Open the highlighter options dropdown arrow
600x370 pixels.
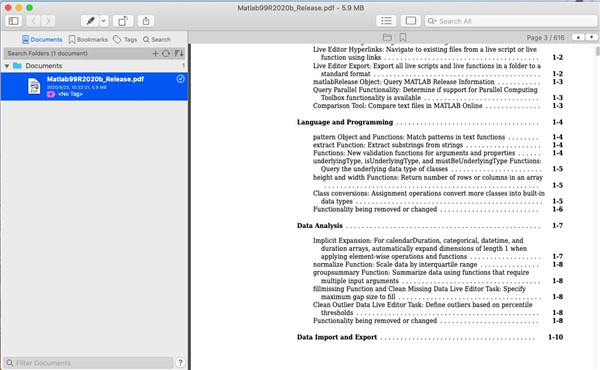point(104,21)
